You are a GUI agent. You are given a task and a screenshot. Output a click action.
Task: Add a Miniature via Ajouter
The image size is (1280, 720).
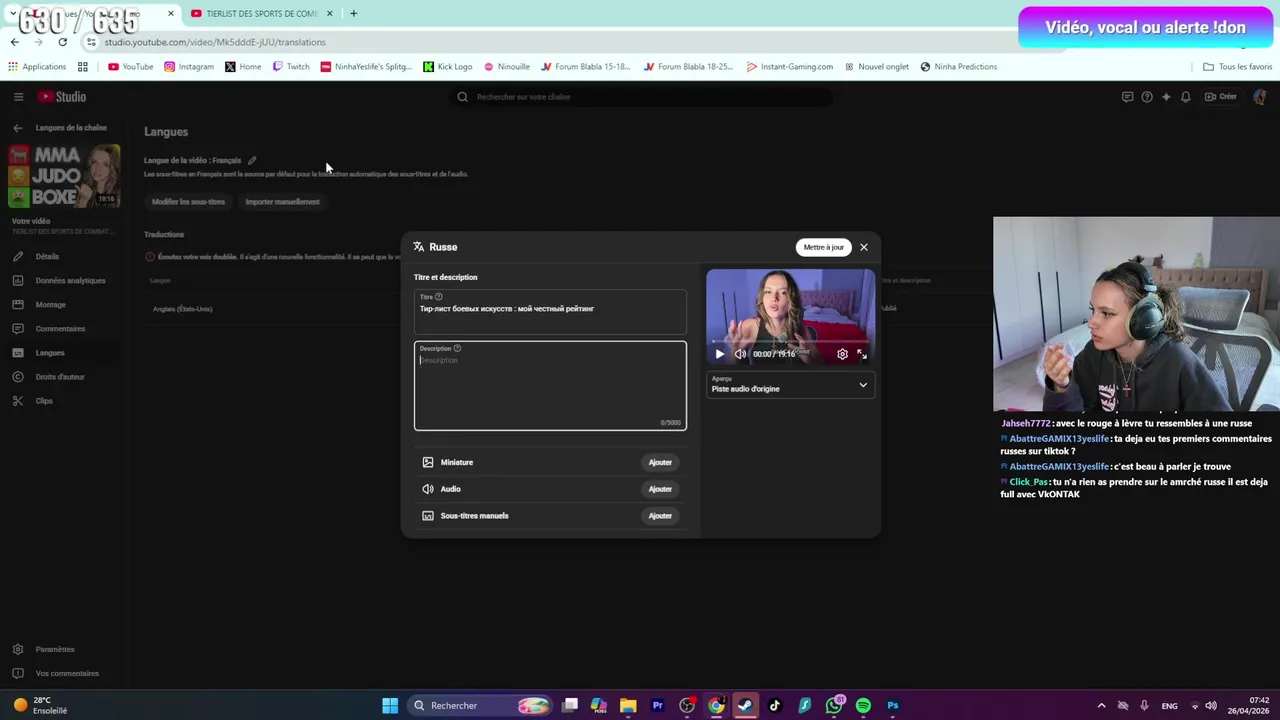pos(660,462)
